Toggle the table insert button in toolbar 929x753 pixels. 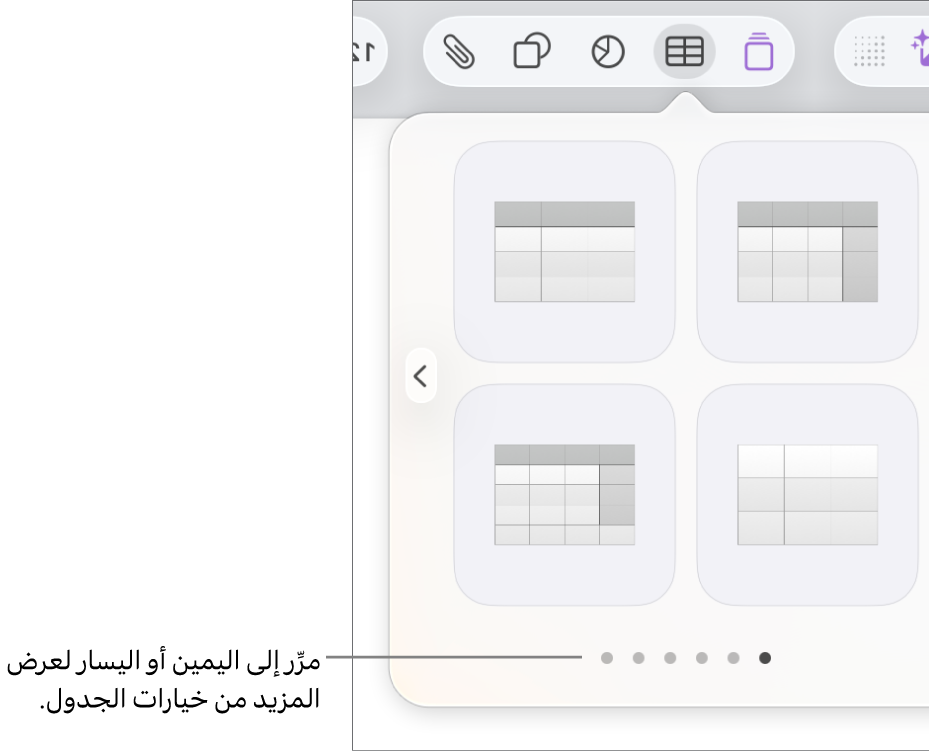click(685, 52)
